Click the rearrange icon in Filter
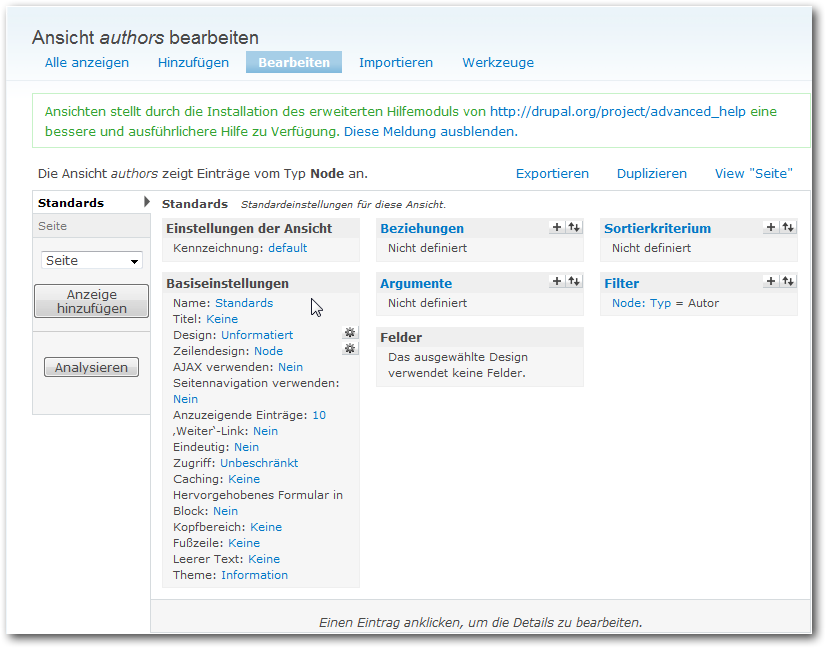 [x=788, y=282]
